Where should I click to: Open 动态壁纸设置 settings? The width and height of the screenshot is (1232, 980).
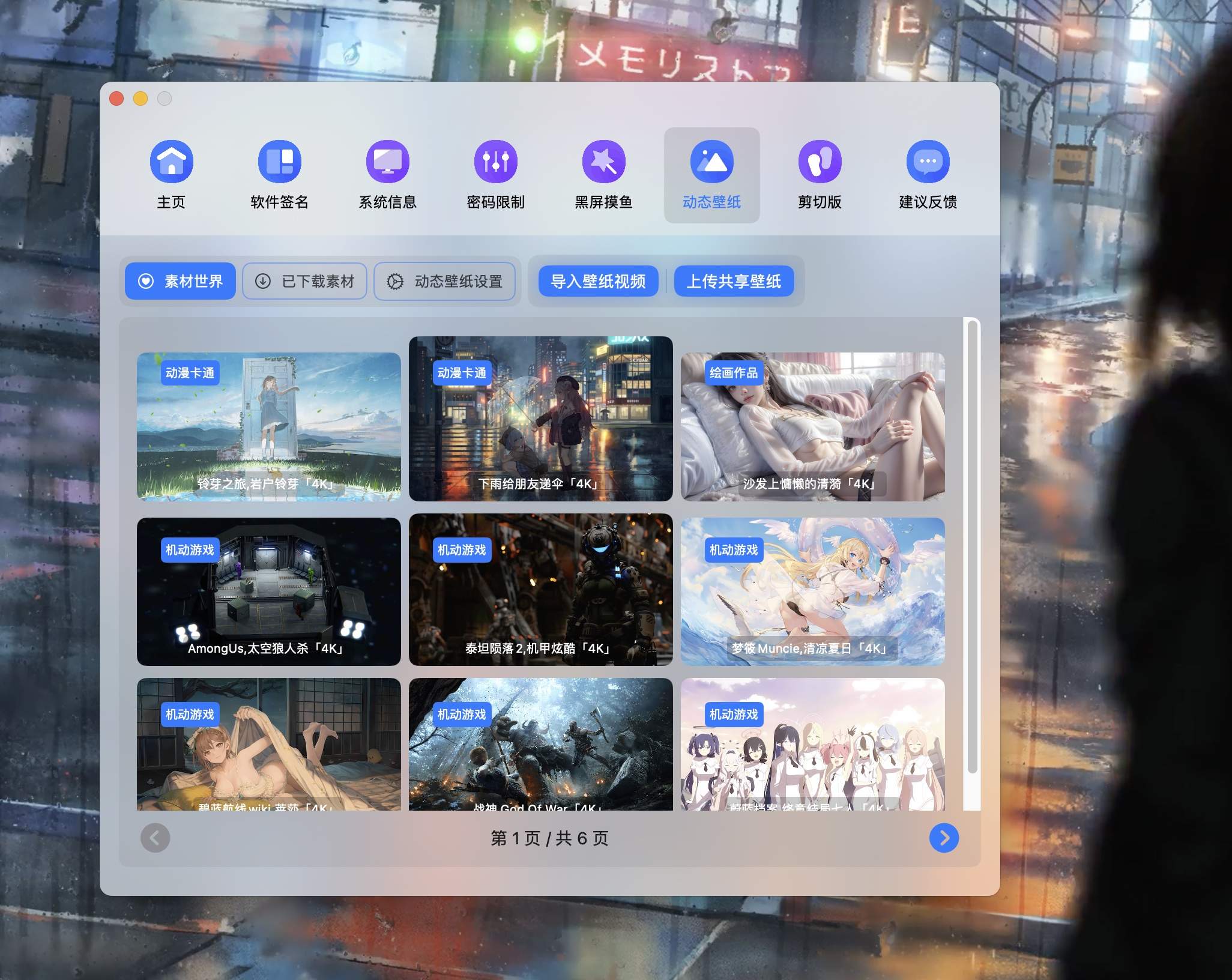point(445,281)
